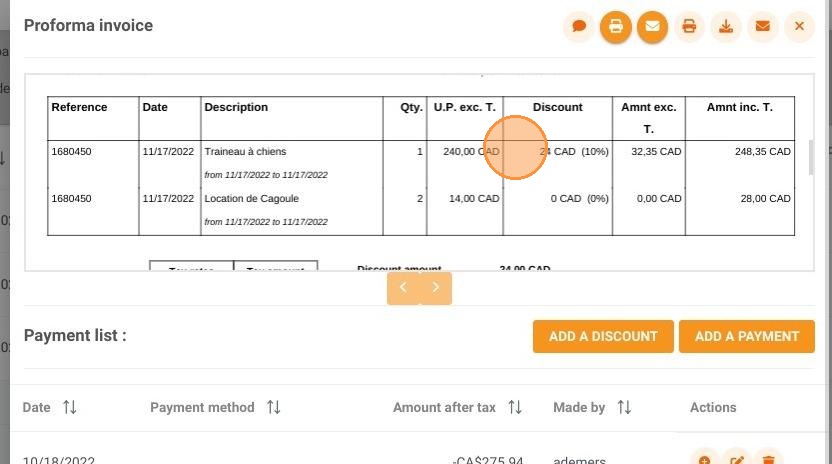Select 'Location de Cagoule' description text
Viewport: 832px width, 464px height.
(x=252, y=199)
